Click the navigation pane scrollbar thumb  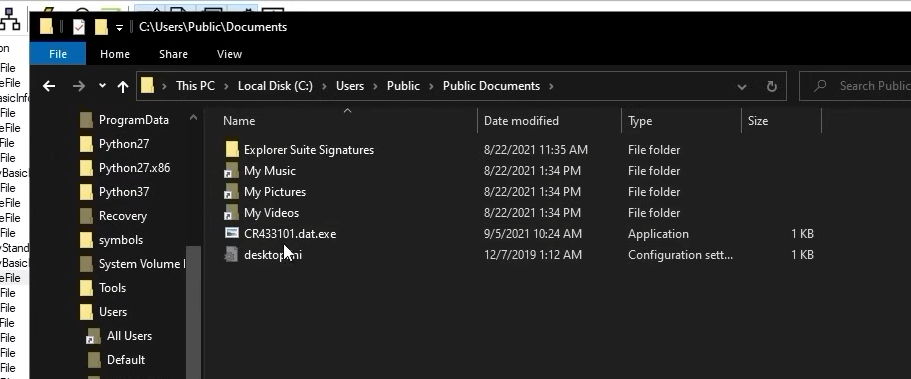tap(193, 311)
